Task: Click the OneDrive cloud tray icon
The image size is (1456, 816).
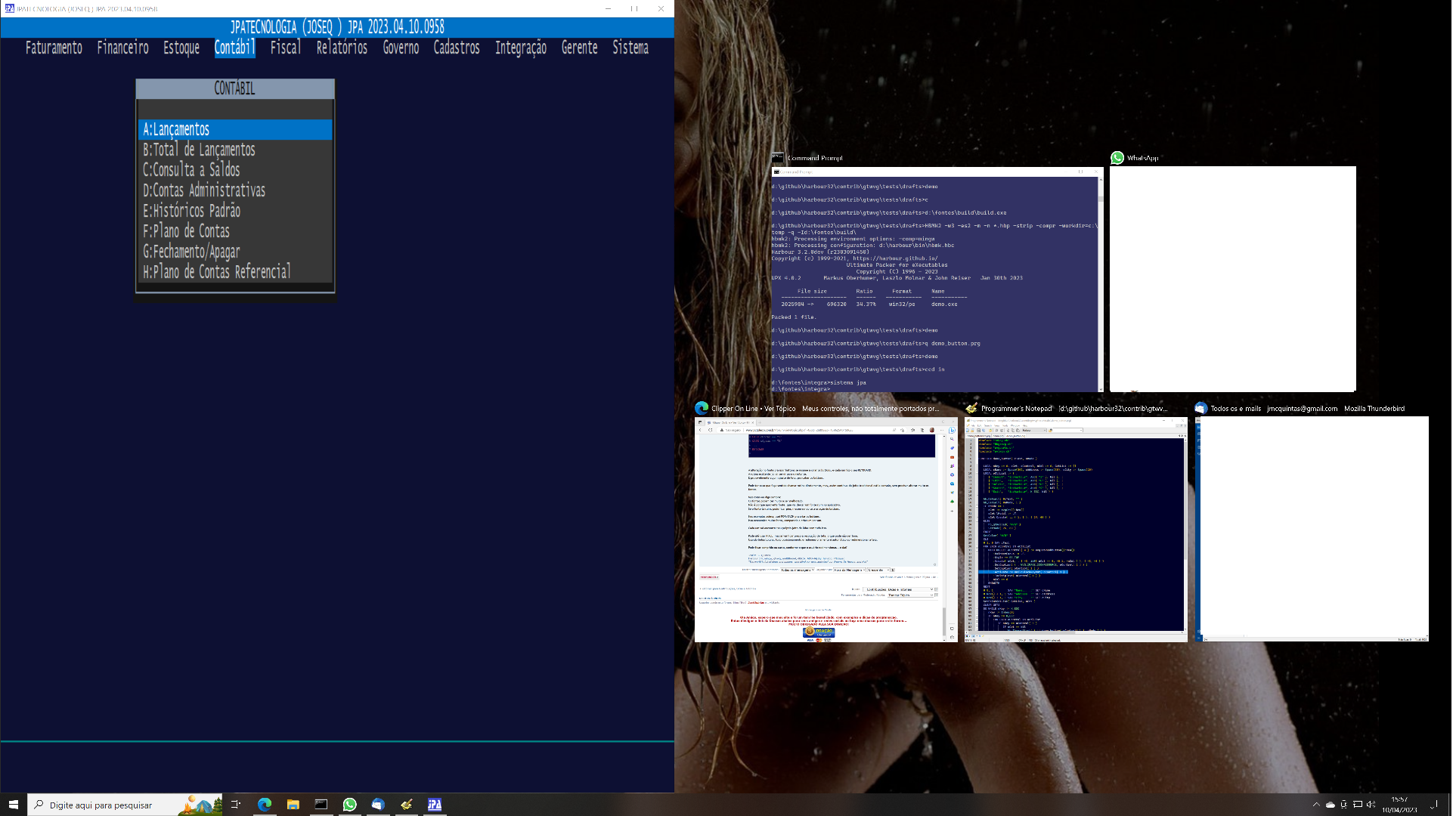Action: (x=1330, y=805)
